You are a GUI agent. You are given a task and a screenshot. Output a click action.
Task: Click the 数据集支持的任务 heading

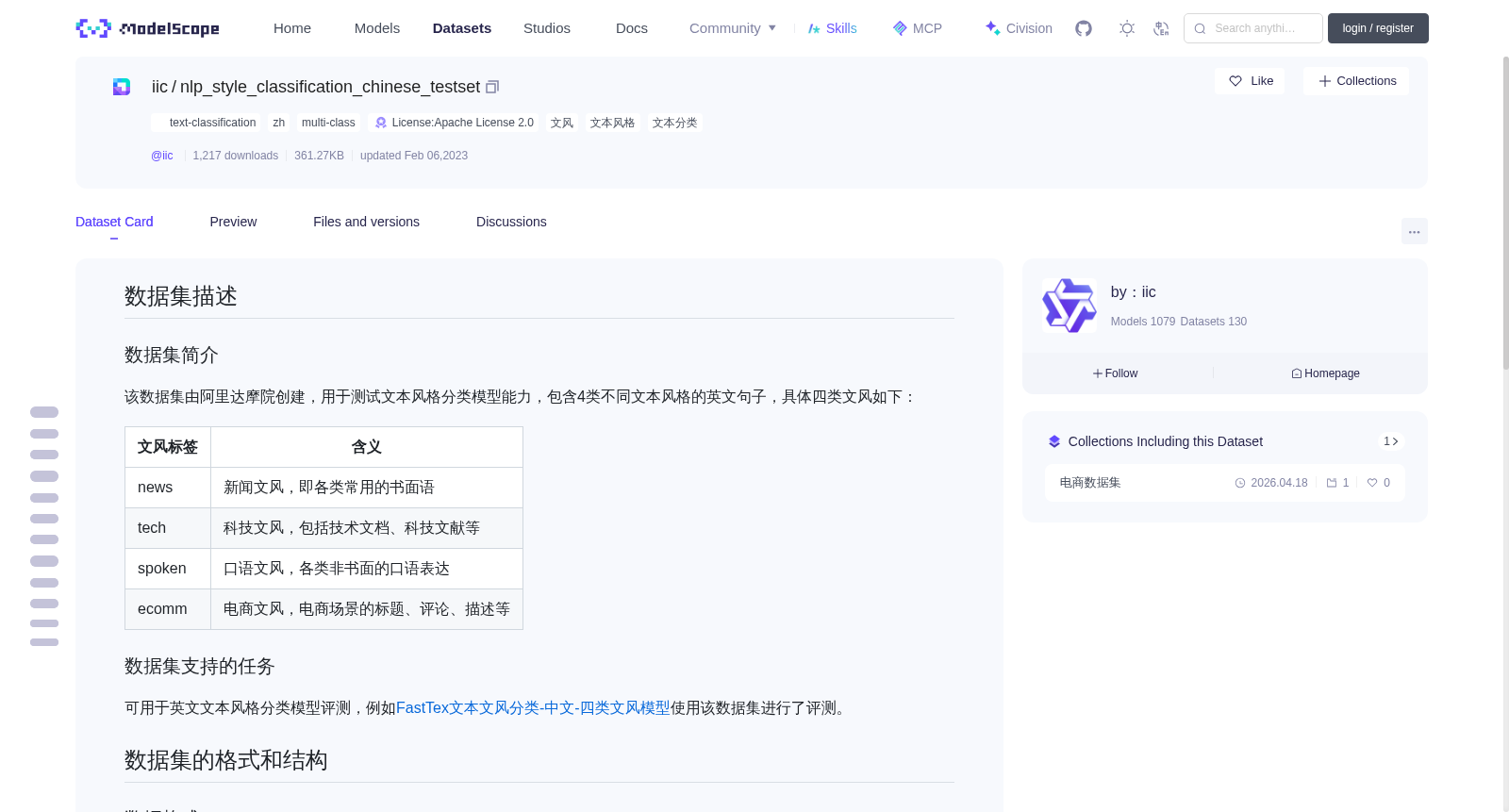click(200, 667)
